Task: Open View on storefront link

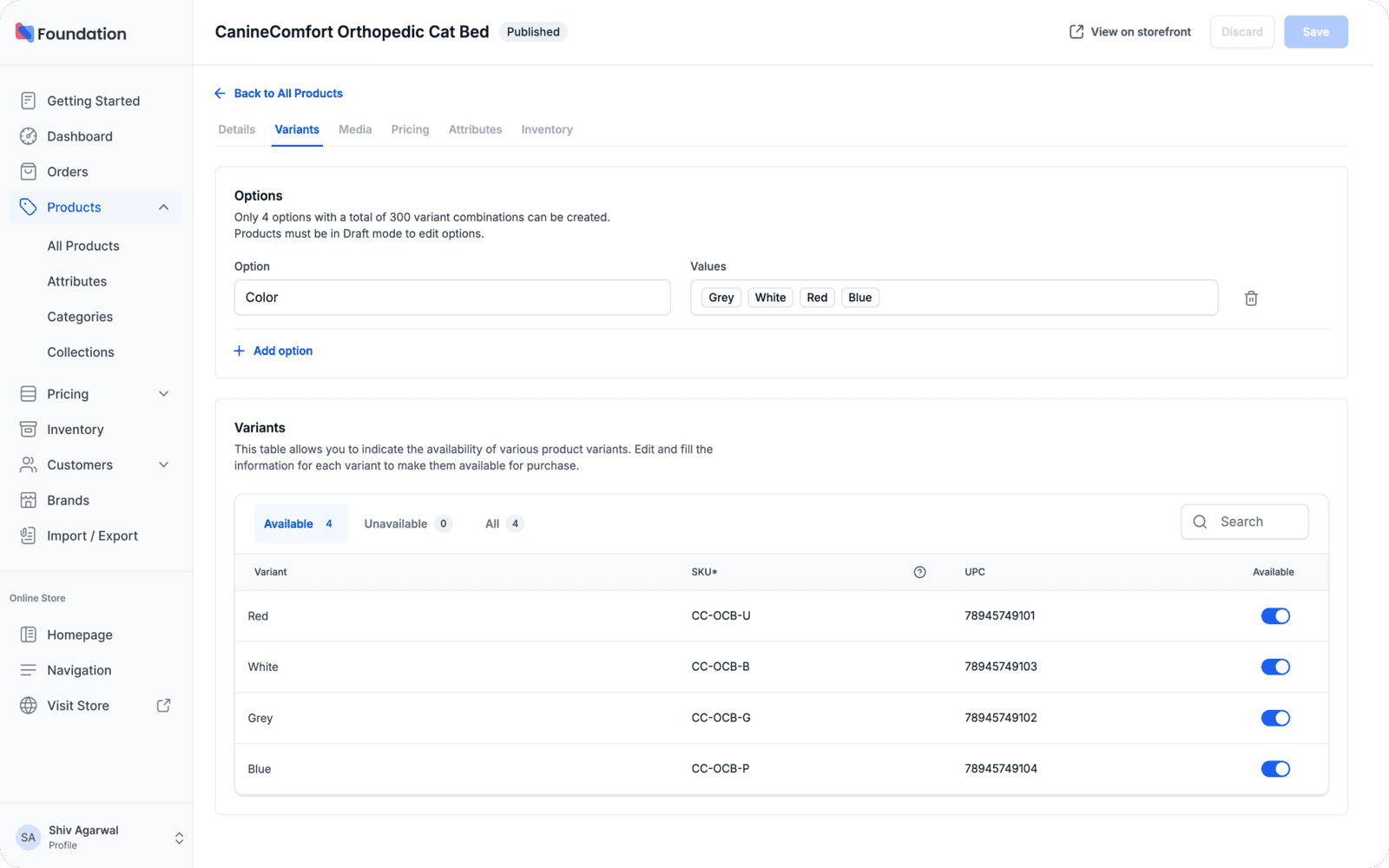Action: 1130,32
